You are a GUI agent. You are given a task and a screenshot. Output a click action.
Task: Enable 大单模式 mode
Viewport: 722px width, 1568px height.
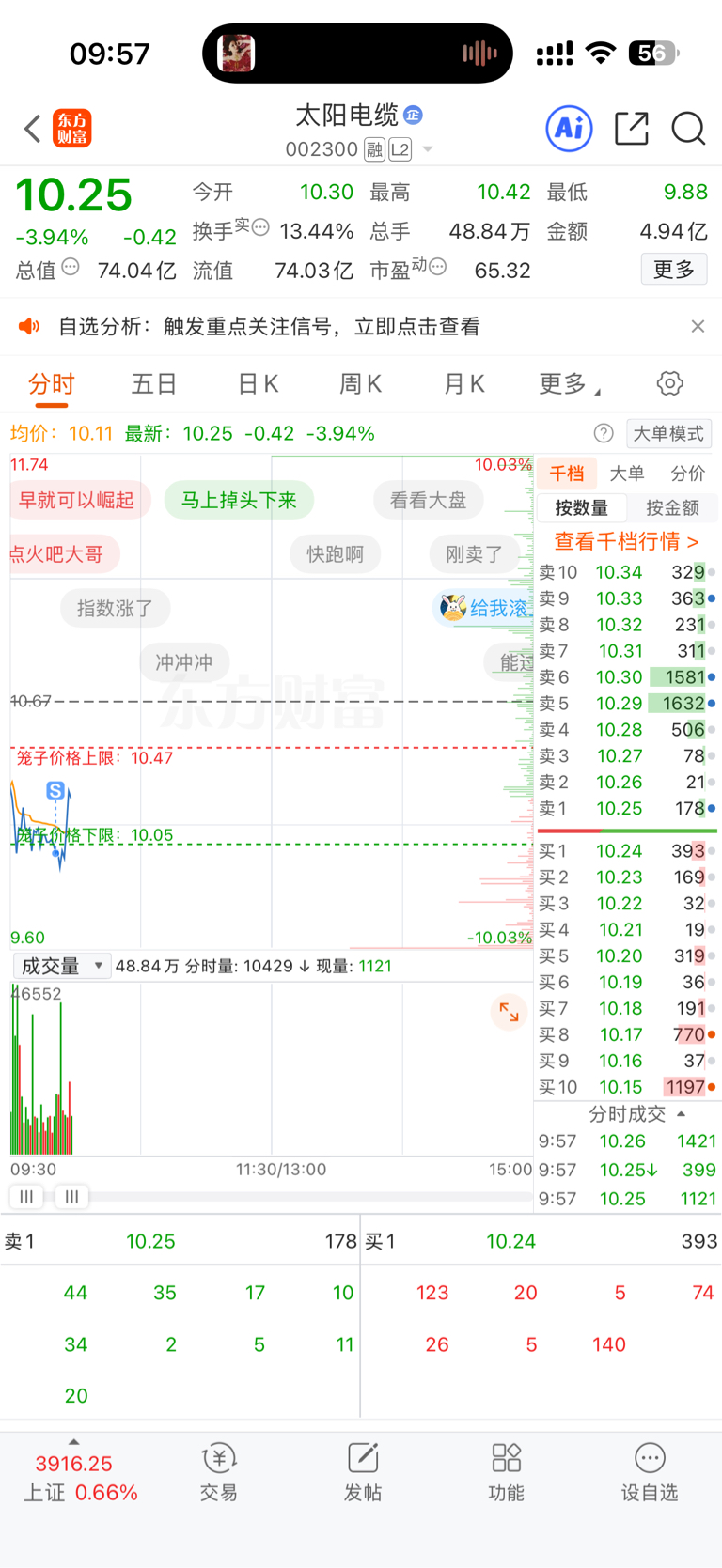click(668, 433)
